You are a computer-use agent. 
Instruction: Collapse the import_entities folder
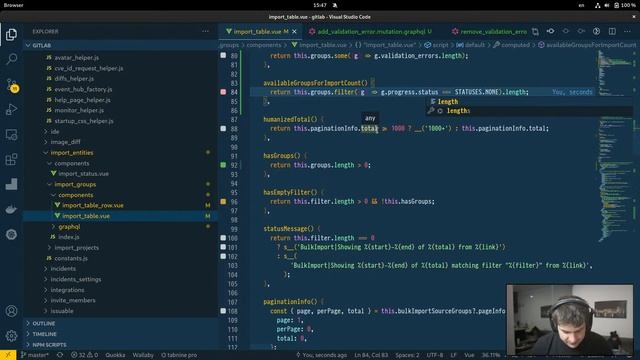(x=121, y=153)
